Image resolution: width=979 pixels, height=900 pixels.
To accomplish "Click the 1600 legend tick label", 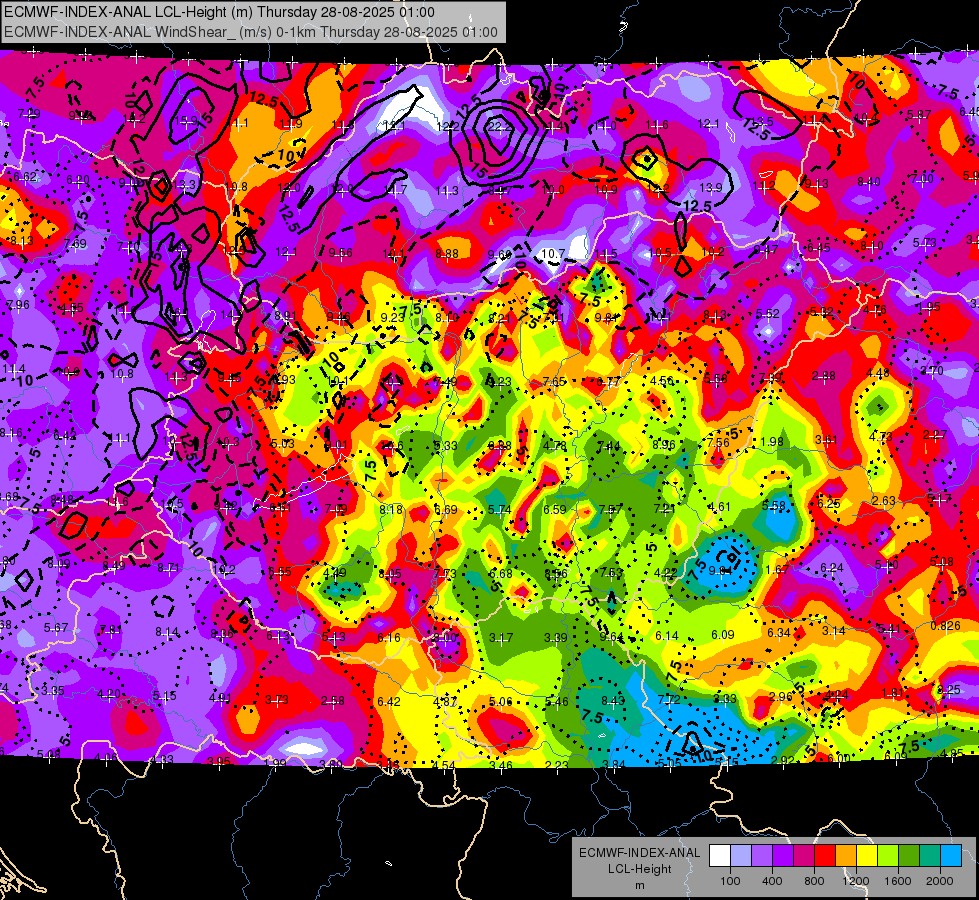I will (898, 881).
